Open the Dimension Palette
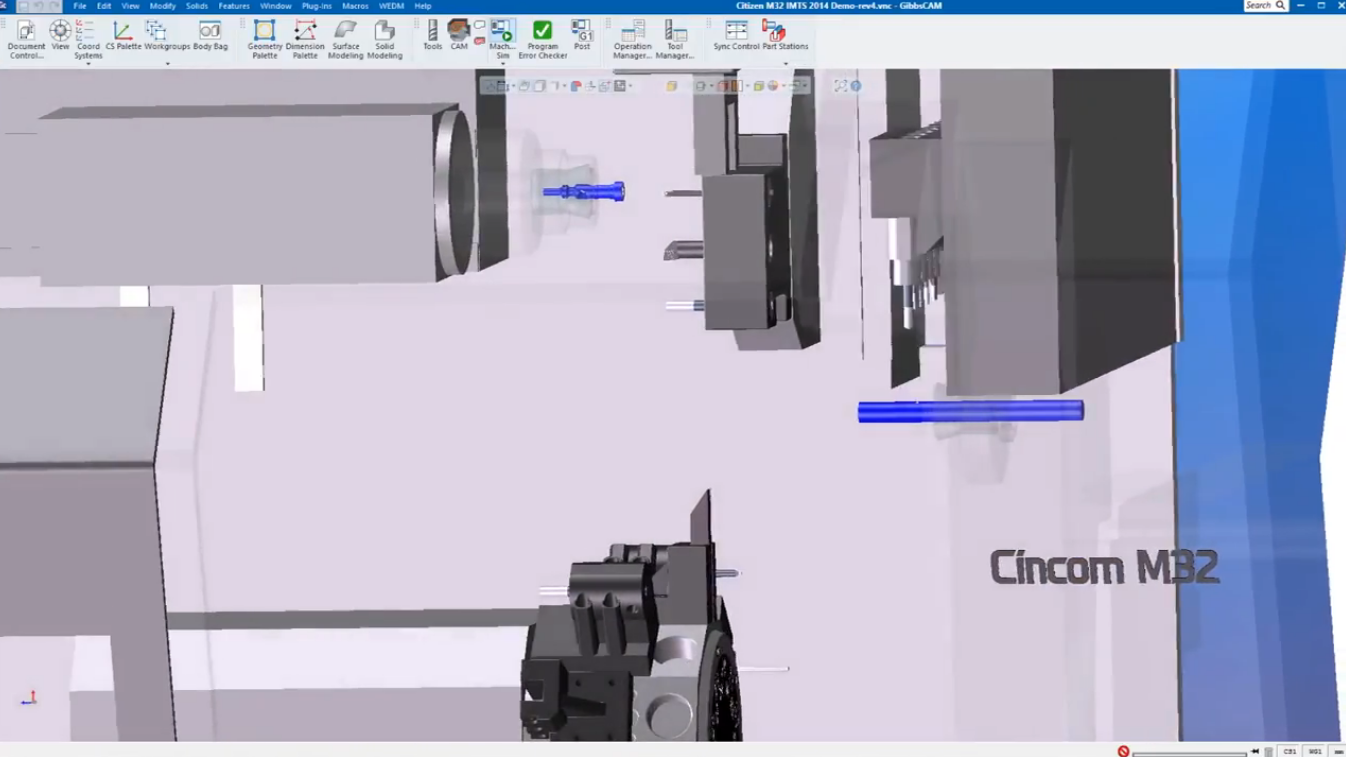 [x=305, y=39]
